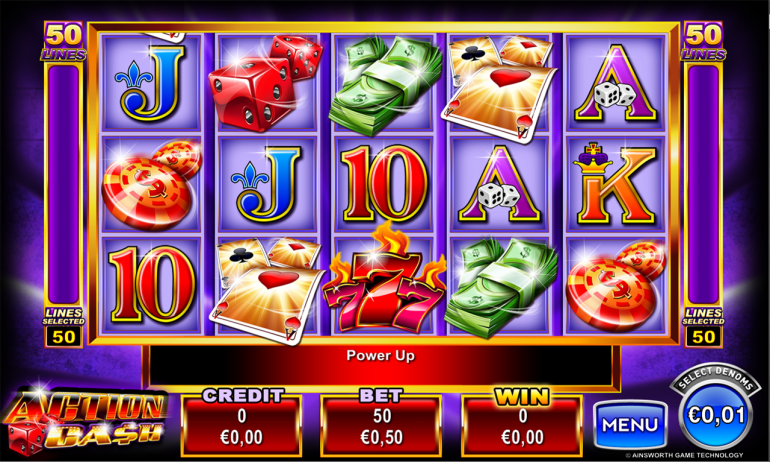Image resolution: width=770 pixels, height=462 pixels.
Task: Click the right 50 Lines indicator
Action: tap(703, 41)
